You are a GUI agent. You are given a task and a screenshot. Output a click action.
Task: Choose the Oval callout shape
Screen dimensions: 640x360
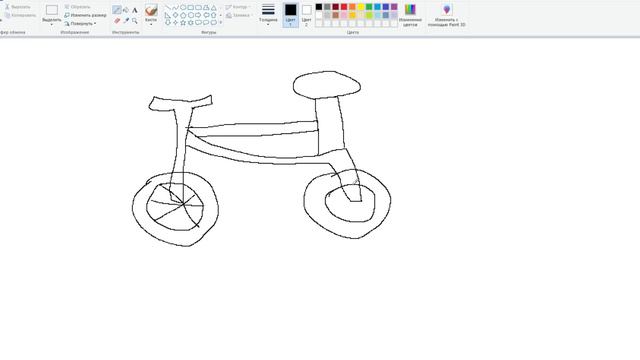pos(206,22)
